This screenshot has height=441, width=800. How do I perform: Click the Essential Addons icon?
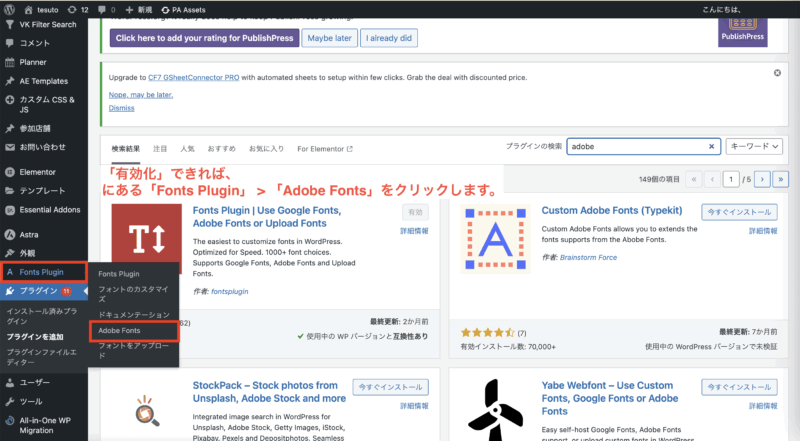pyautogui.click(x=10, y=210)
